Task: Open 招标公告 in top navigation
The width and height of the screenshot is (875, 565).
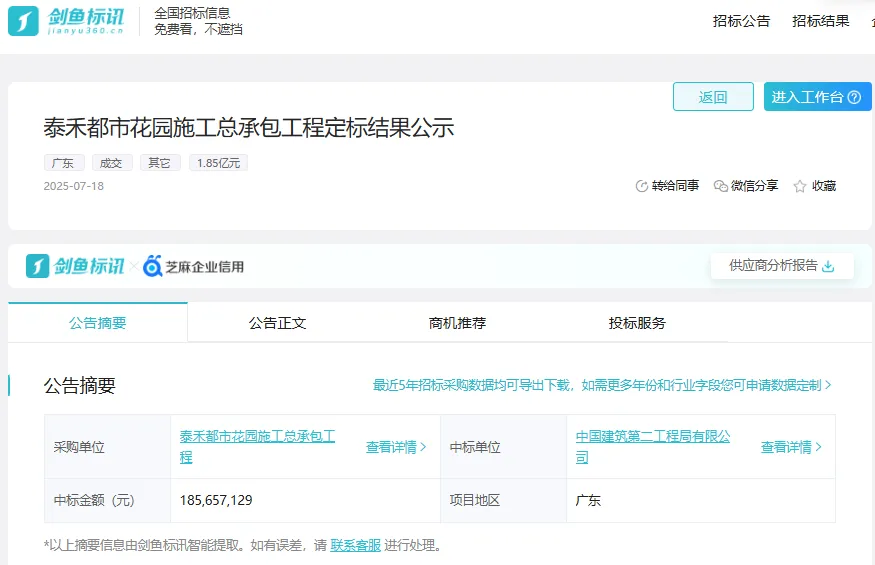Action: click(x=741, y=21)
